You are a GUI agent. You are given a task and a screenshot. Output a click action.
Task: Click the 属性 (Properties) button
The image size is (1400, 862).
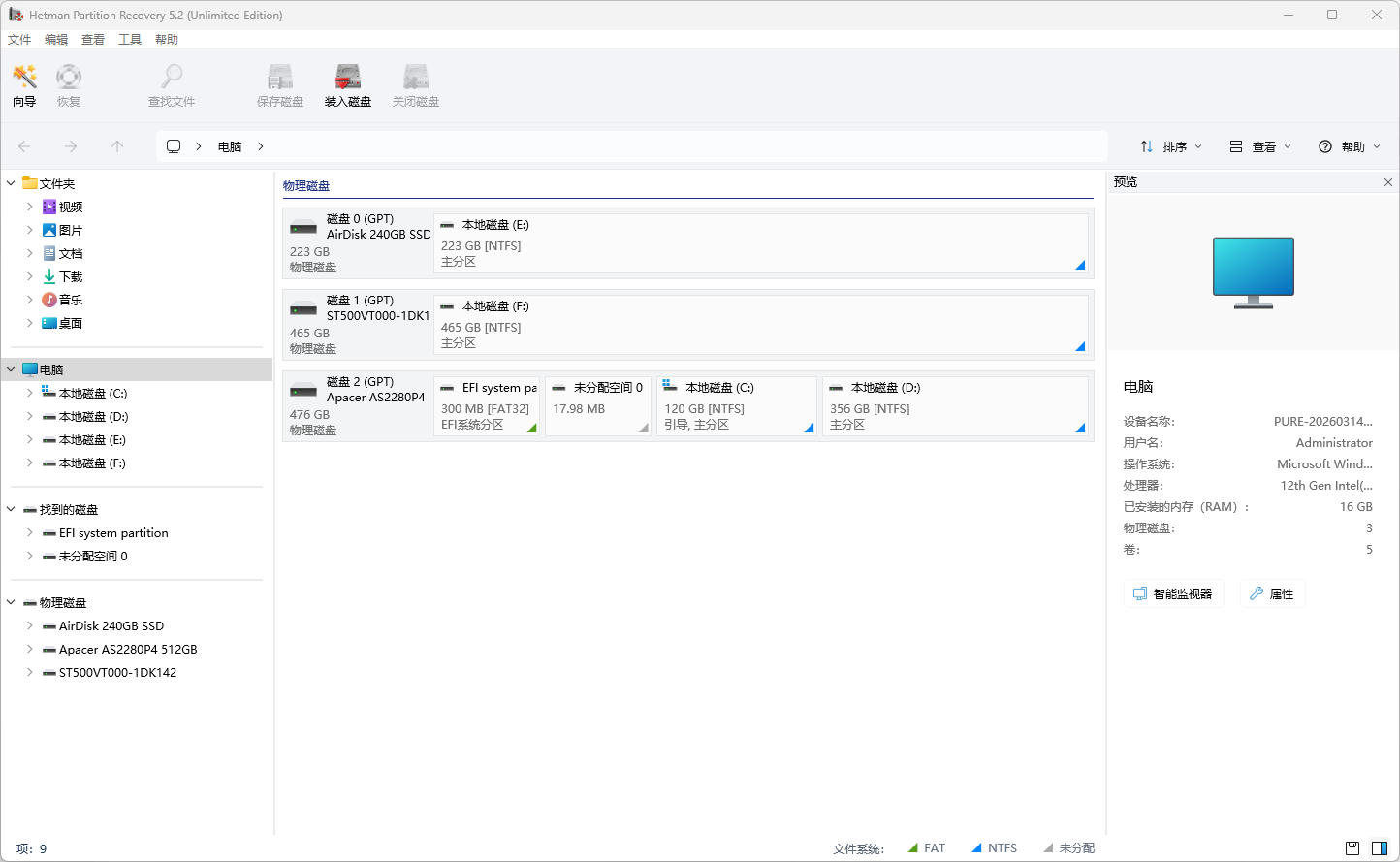click(x=1272, y=592)
